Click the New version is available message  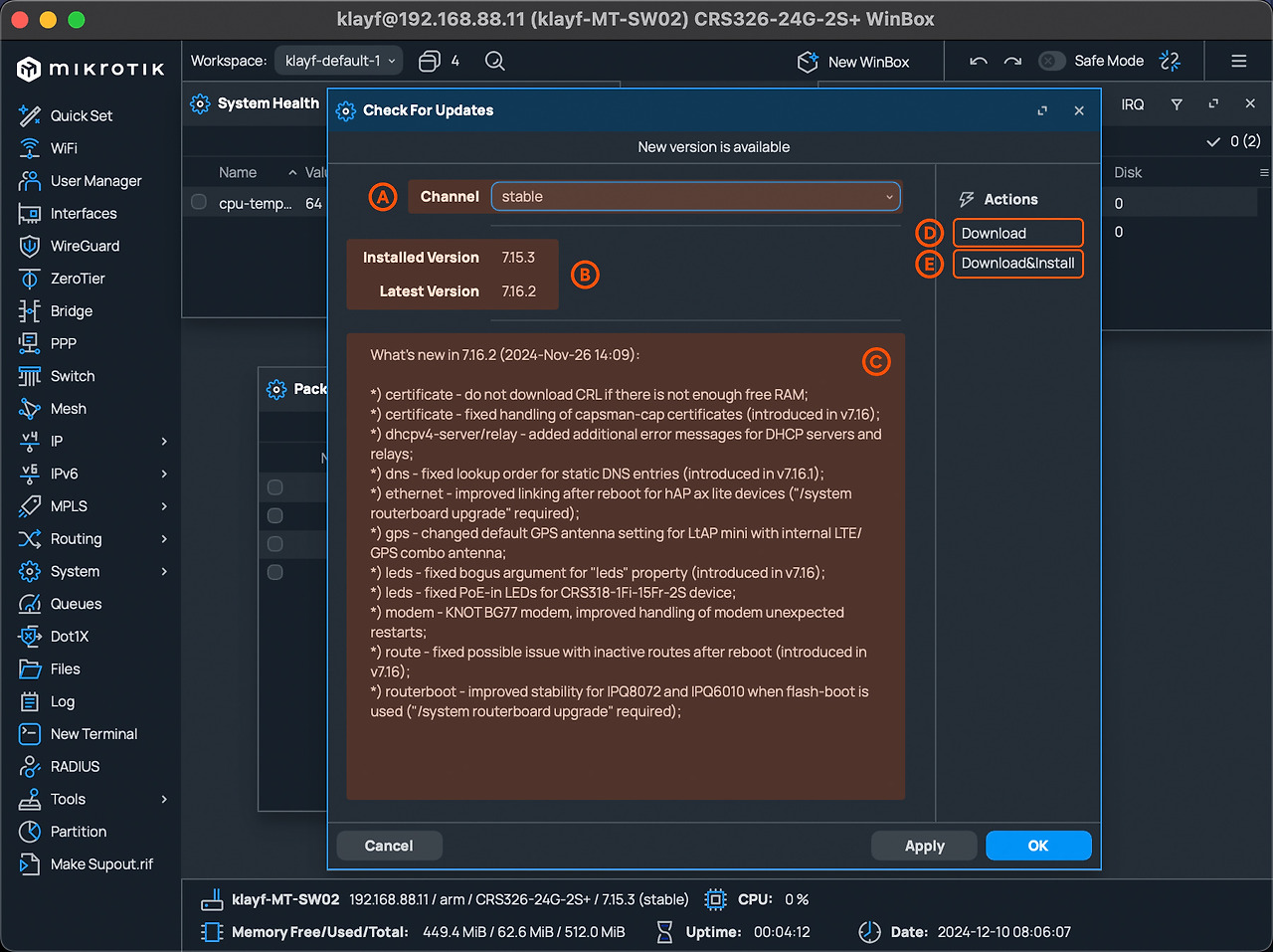click(x=714, y=147)
